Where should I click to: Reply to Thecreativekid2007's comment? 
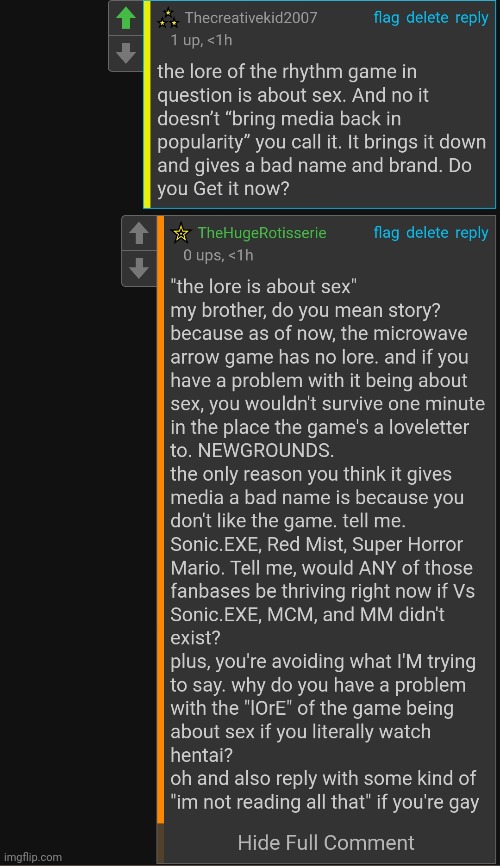point(472,18)
